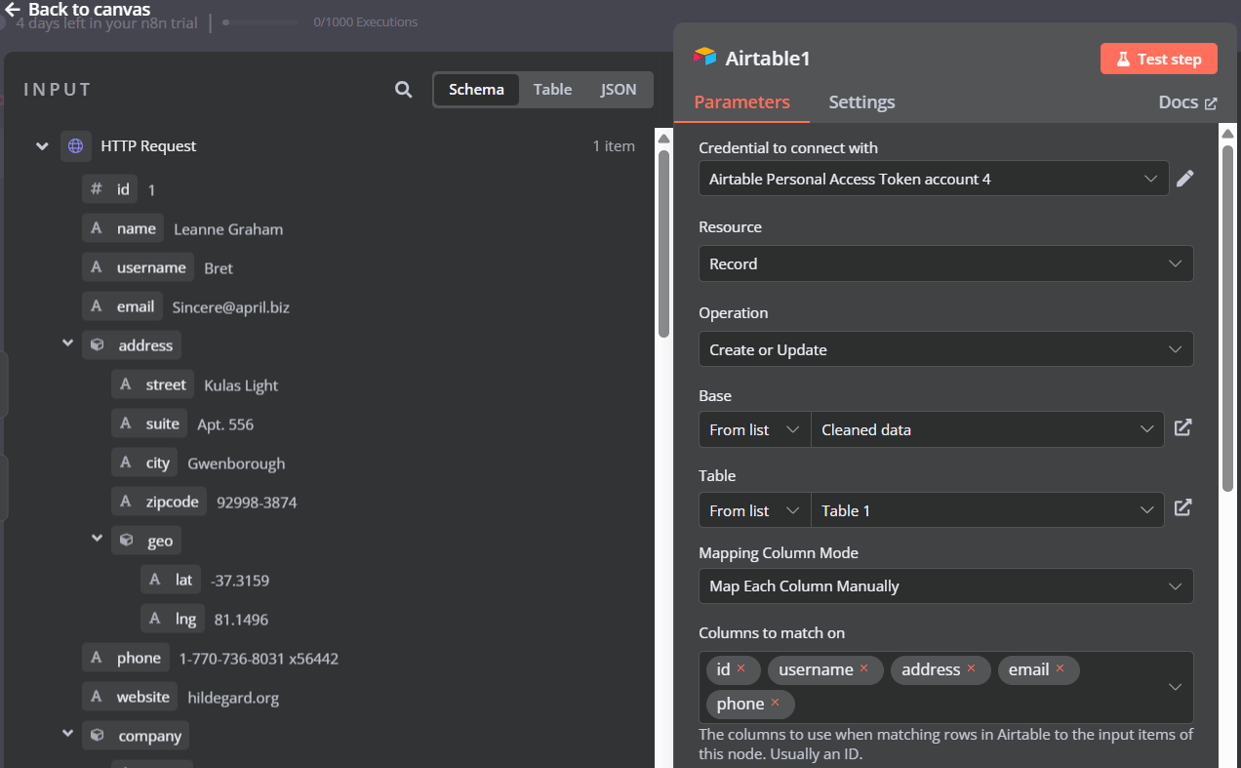
Task: Open Table 1 in Airtable via external link icon
Action: (1183, 508)
